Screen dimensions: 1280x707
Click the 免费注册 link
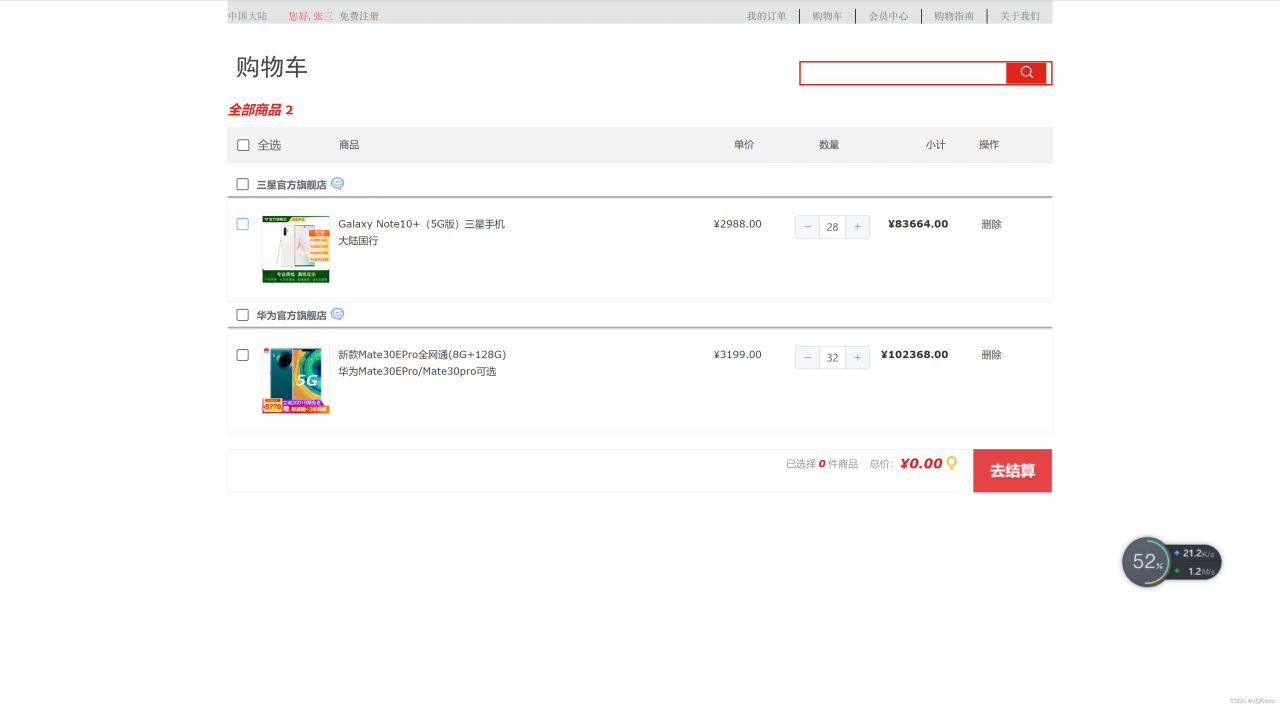tap(359, 16)
